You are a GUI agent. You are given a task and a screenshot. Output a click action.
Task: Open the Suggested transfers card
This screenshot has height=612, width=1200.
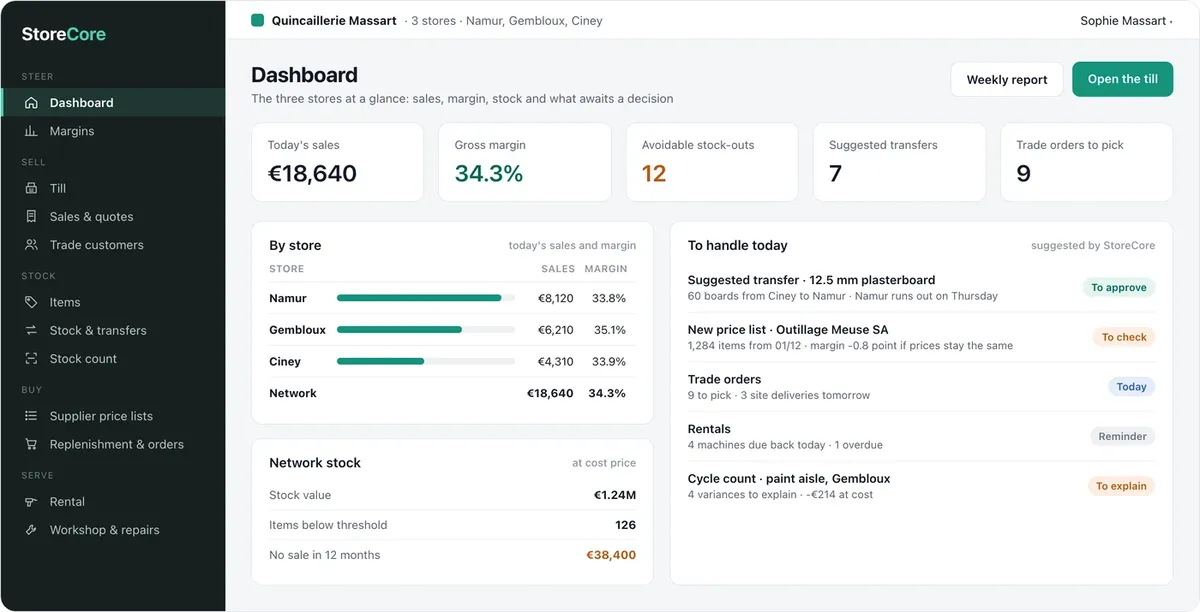click(899, 162)
